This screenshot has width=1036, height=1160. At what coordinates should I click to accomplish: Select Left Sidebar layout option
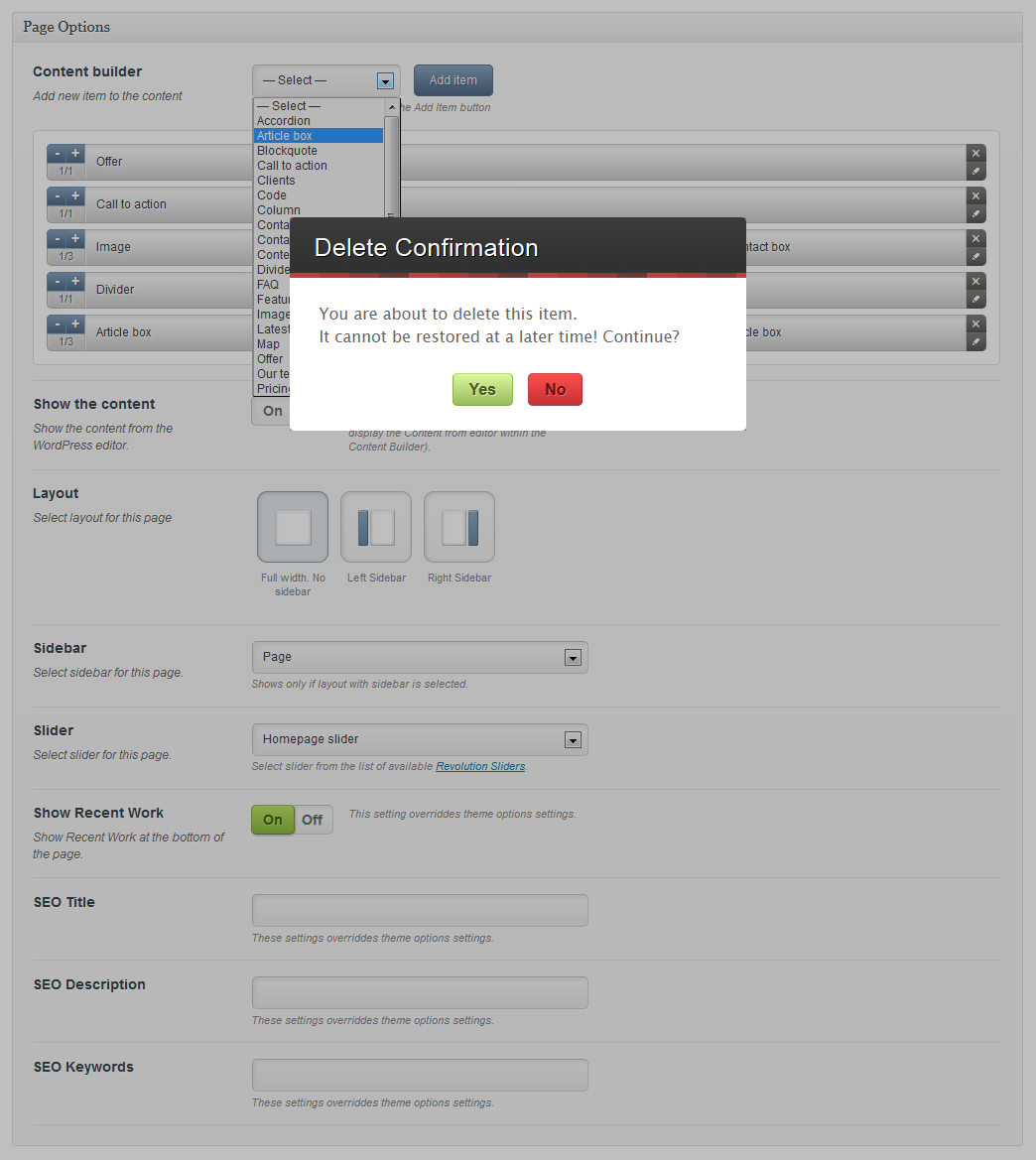pos(376,527)
